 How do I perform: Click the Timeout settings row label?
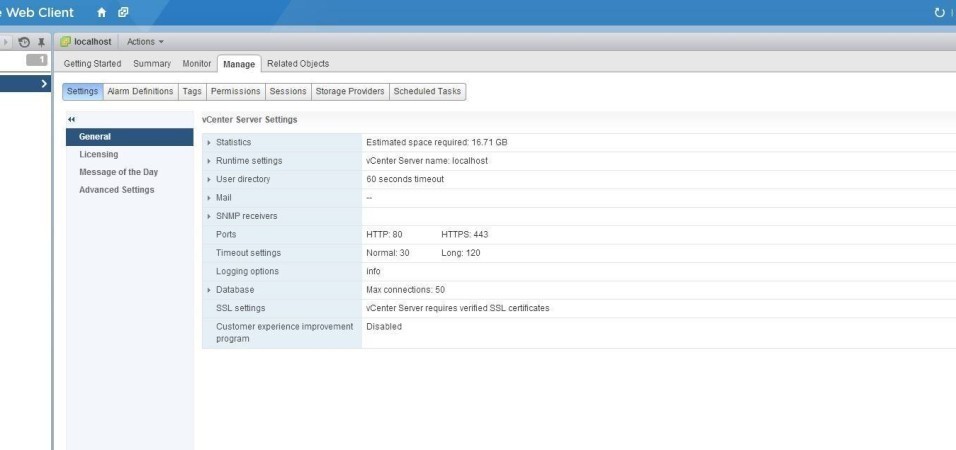coord(248,253)
